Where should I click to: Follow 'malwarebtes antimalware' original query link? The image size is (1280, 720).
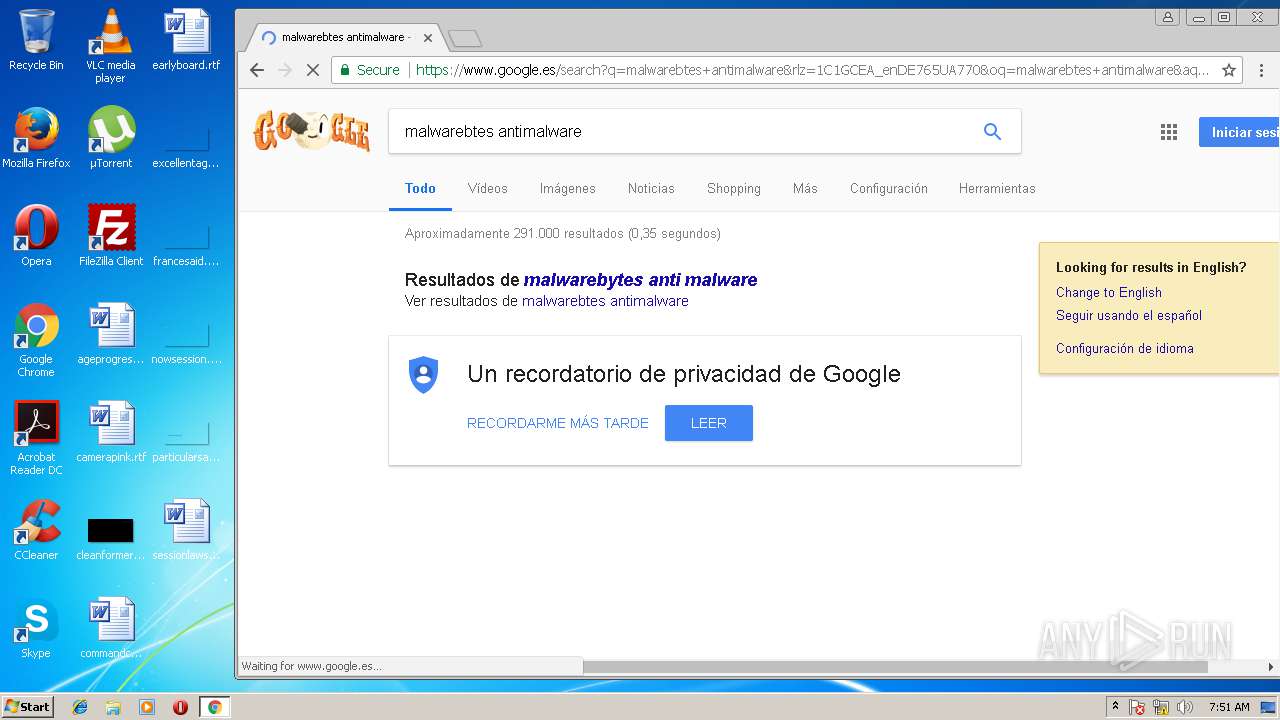(605, 301)
